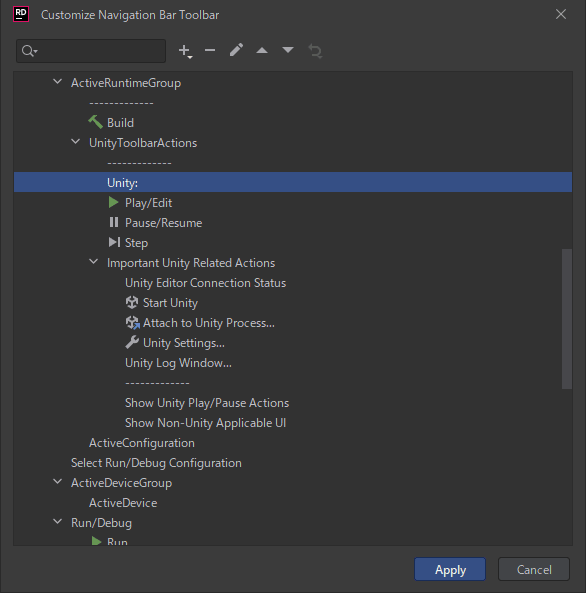Viewport: 586px width, 593px height.
Task: Select the separator row under ActiveRuntimeGroup
Action: point(121,102)
